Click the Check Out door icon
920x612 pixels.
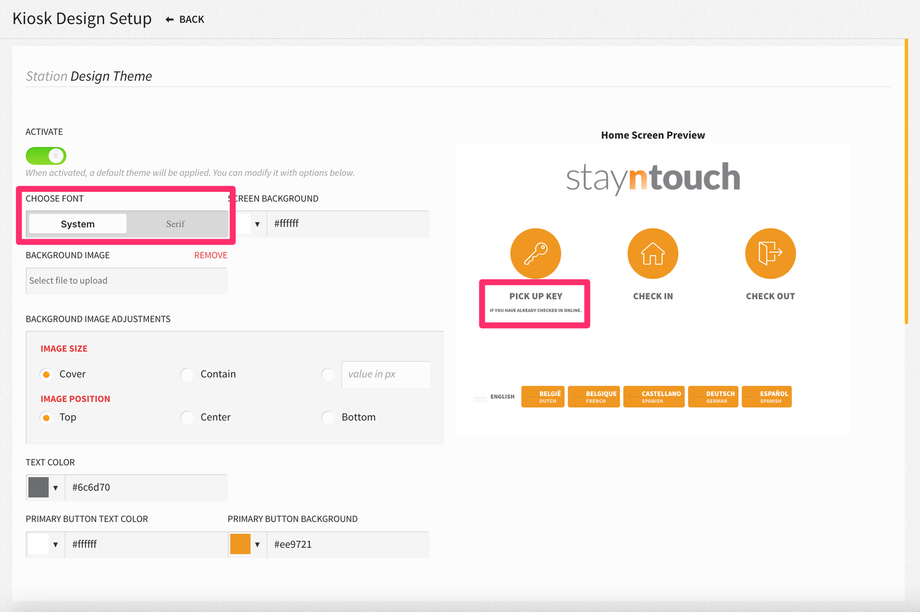(770, 253)
